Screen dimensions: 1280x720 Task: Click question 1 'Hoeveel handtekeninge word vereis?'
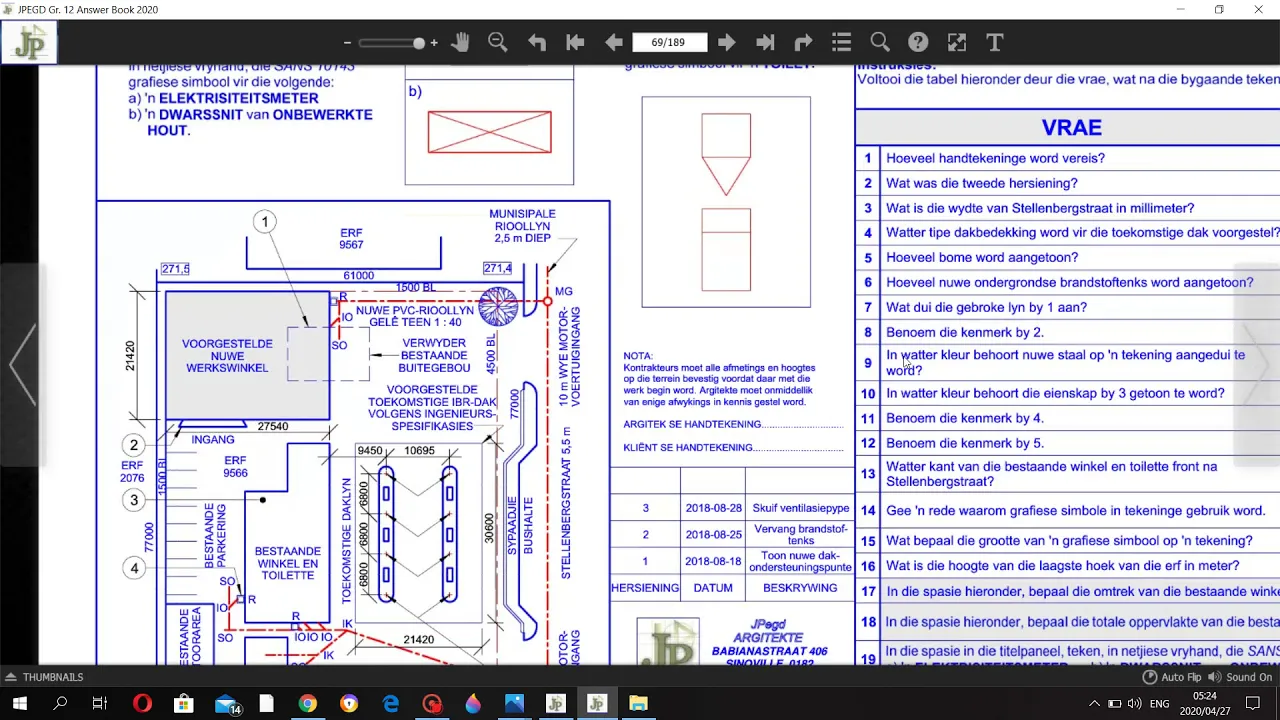[995, 158]
